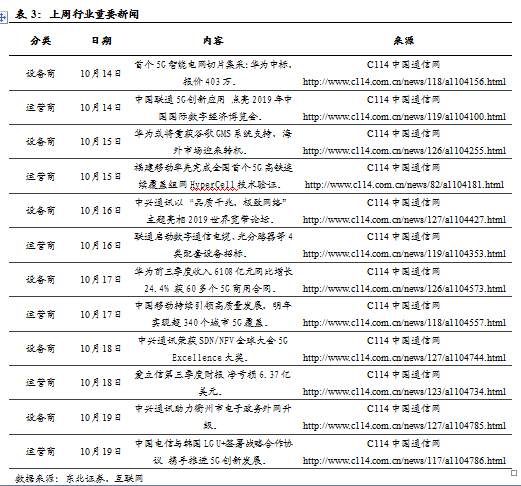The image size is (521, 486).
Task: Click text 中兴通讯荣获SDN/NFV全球大会5G
Action: [213, 341]
